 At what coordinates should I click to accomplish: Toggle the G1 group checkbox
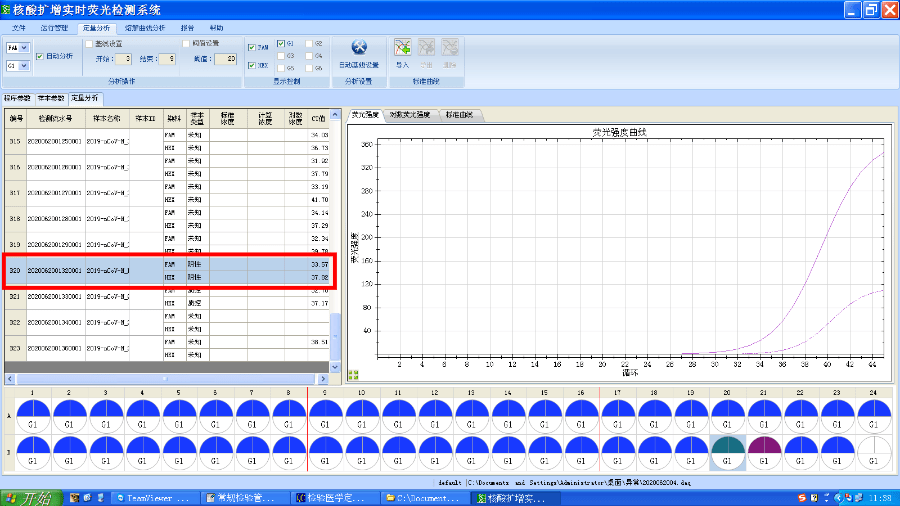[281, 44]
